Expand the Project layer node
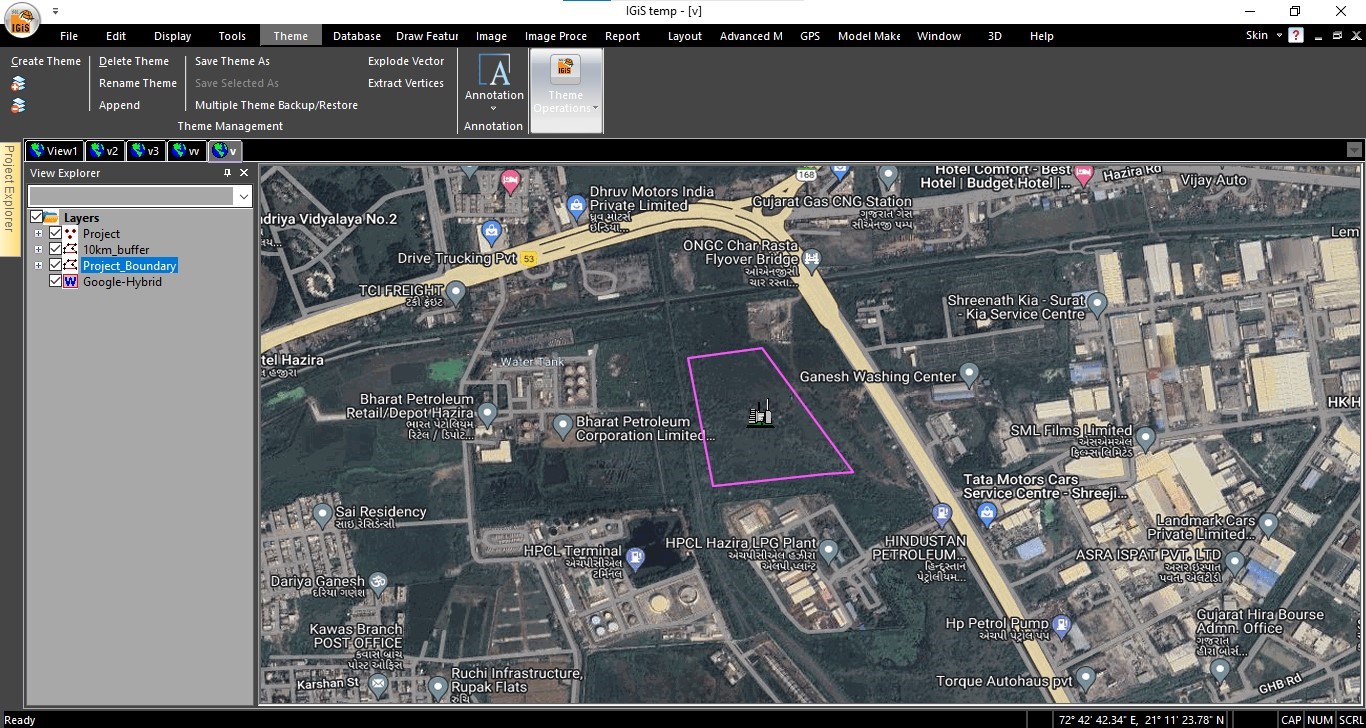The image size is (1366, 728). coord(39,233)
